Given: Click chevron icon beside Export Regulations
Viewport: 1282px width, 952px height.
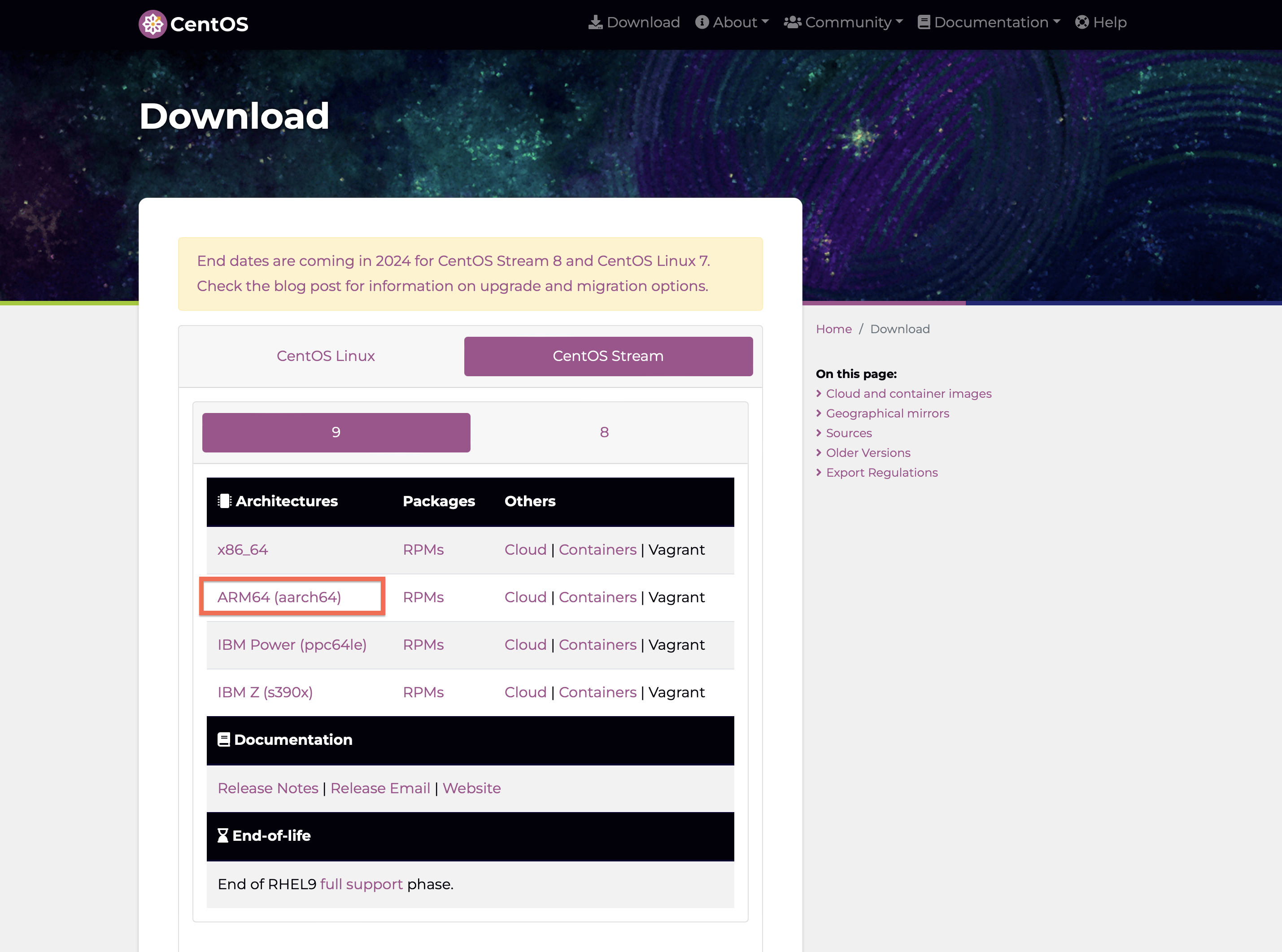Looking at the screenshot, I should pyautogui.click(x=819, y=473).
